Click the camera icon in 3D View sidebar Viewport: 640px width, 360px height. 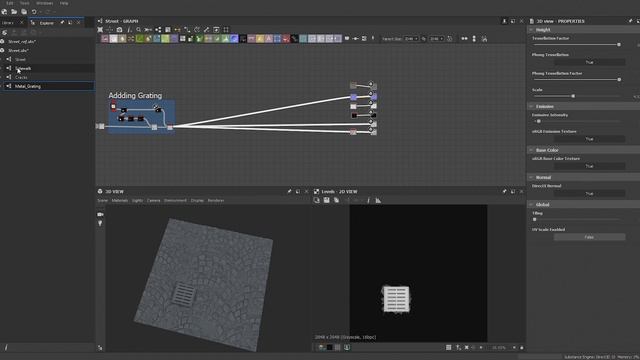(100, 214)
